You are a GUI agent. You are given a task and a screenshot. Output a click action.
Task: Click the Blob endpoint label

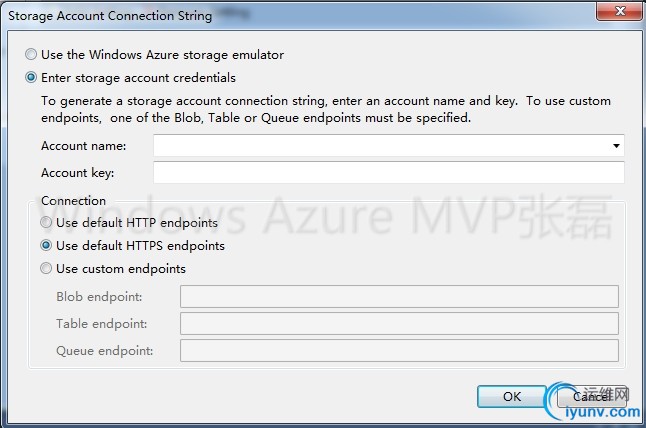99,297
